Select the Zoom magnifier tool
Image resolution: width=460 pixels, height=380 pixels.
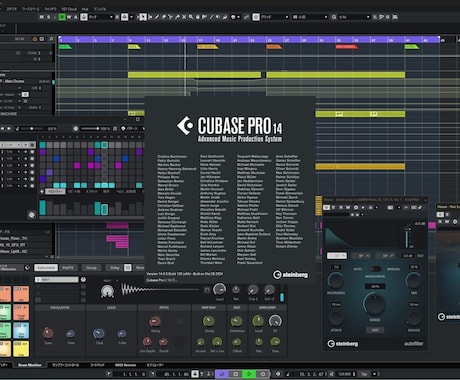click(x=191, y=17)
